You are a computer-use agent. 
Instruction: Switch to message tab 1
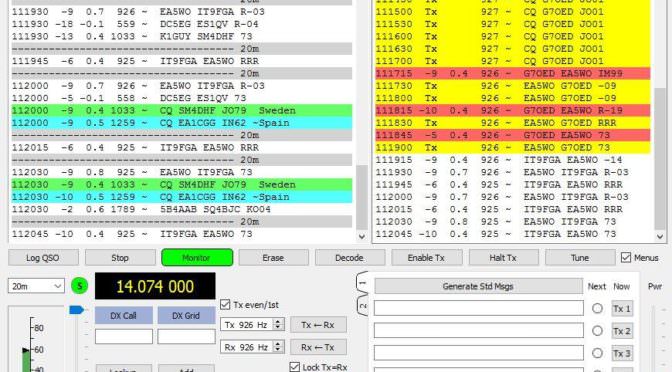pyautogui.click(x=362, y=283)
